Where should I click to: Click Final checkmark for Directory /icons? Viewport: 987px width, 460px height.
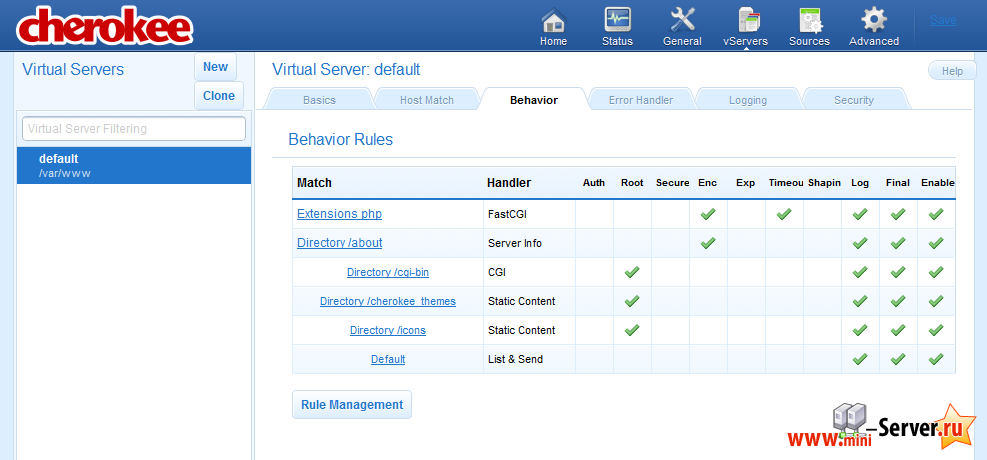coord(898,330)
